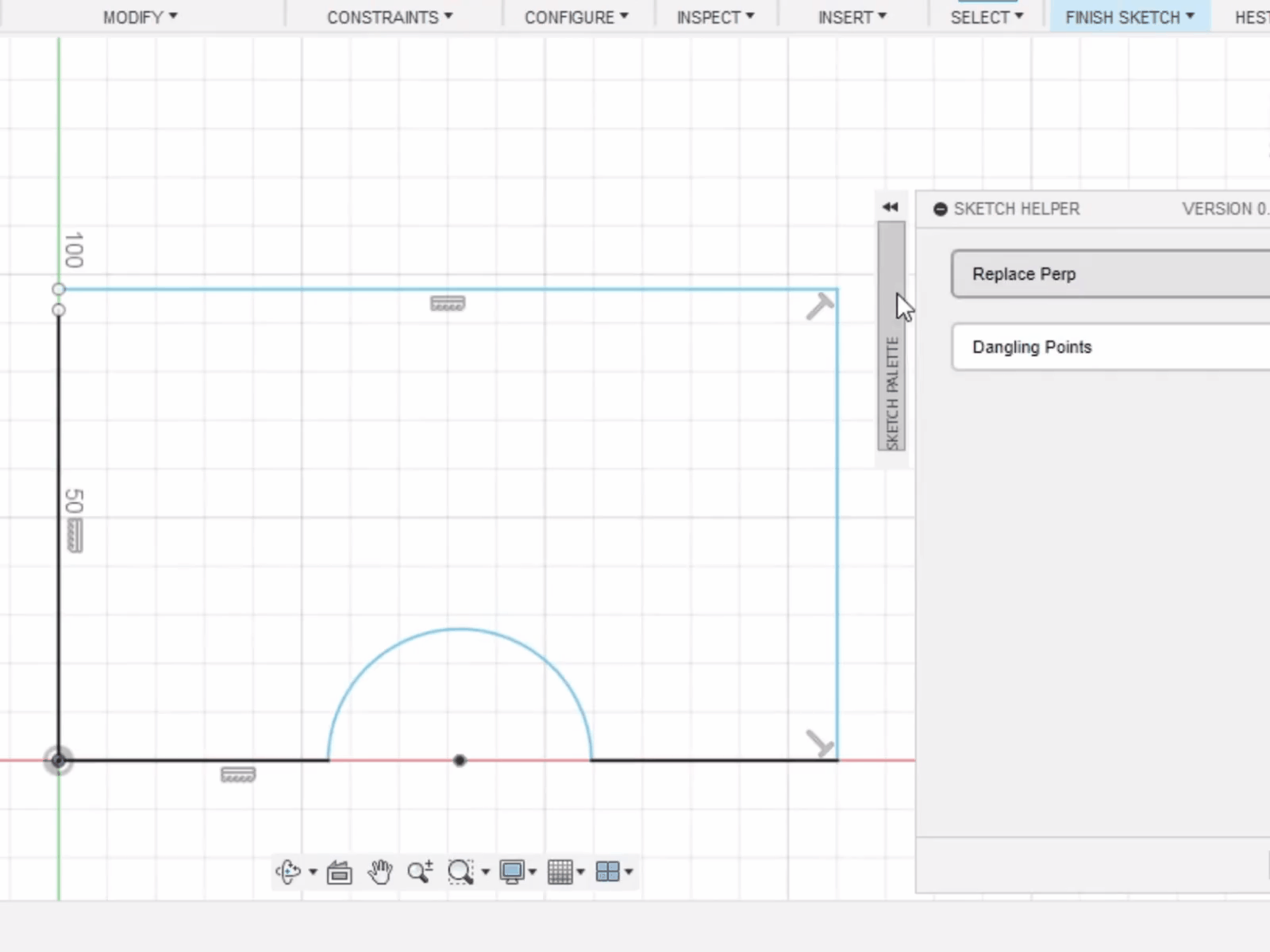
Task: Open the Display Settings dropdown arrow
Action: pos(532,872)
